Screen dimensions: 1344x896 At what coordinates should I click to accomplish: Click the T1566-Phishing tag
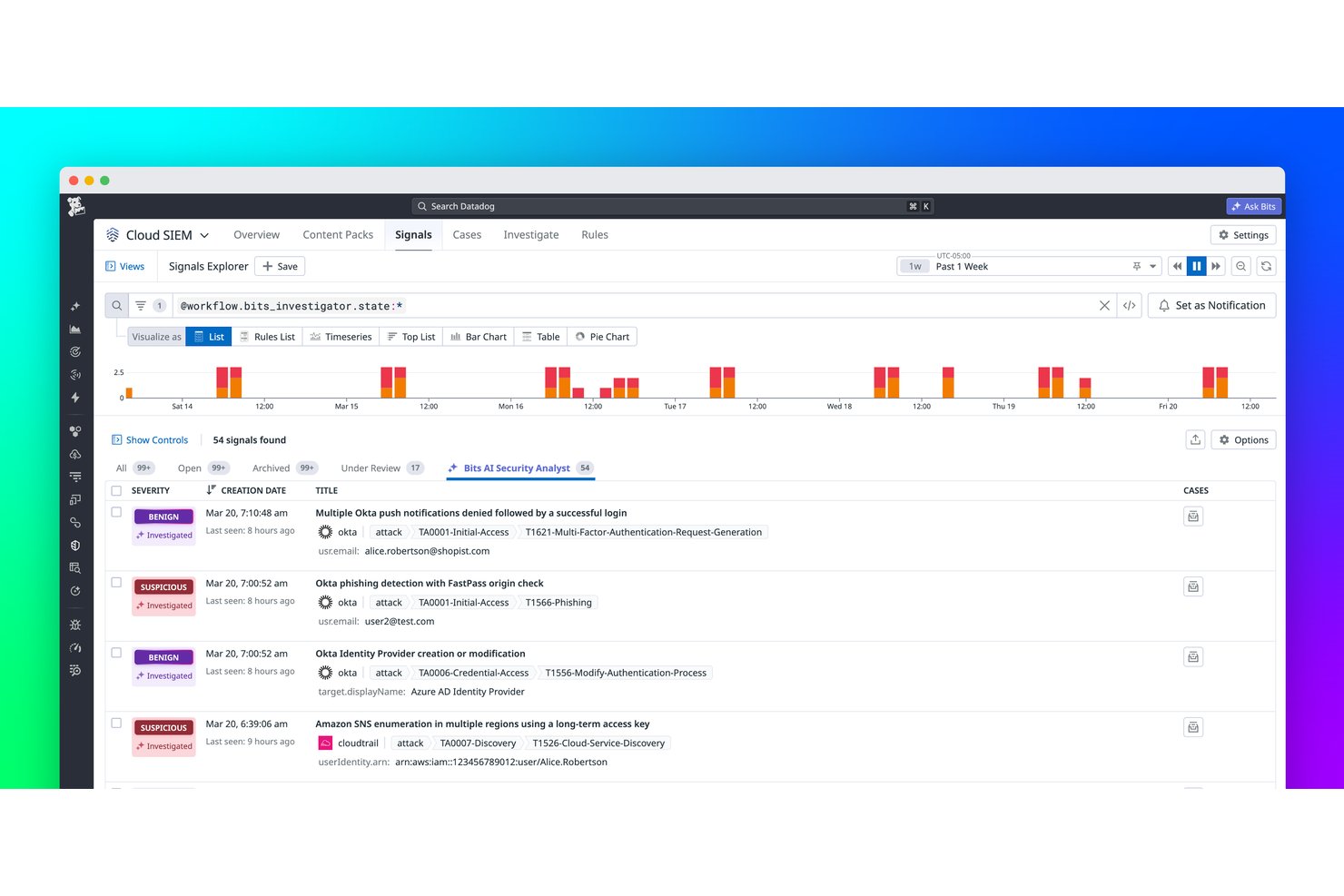click(558, 603)
